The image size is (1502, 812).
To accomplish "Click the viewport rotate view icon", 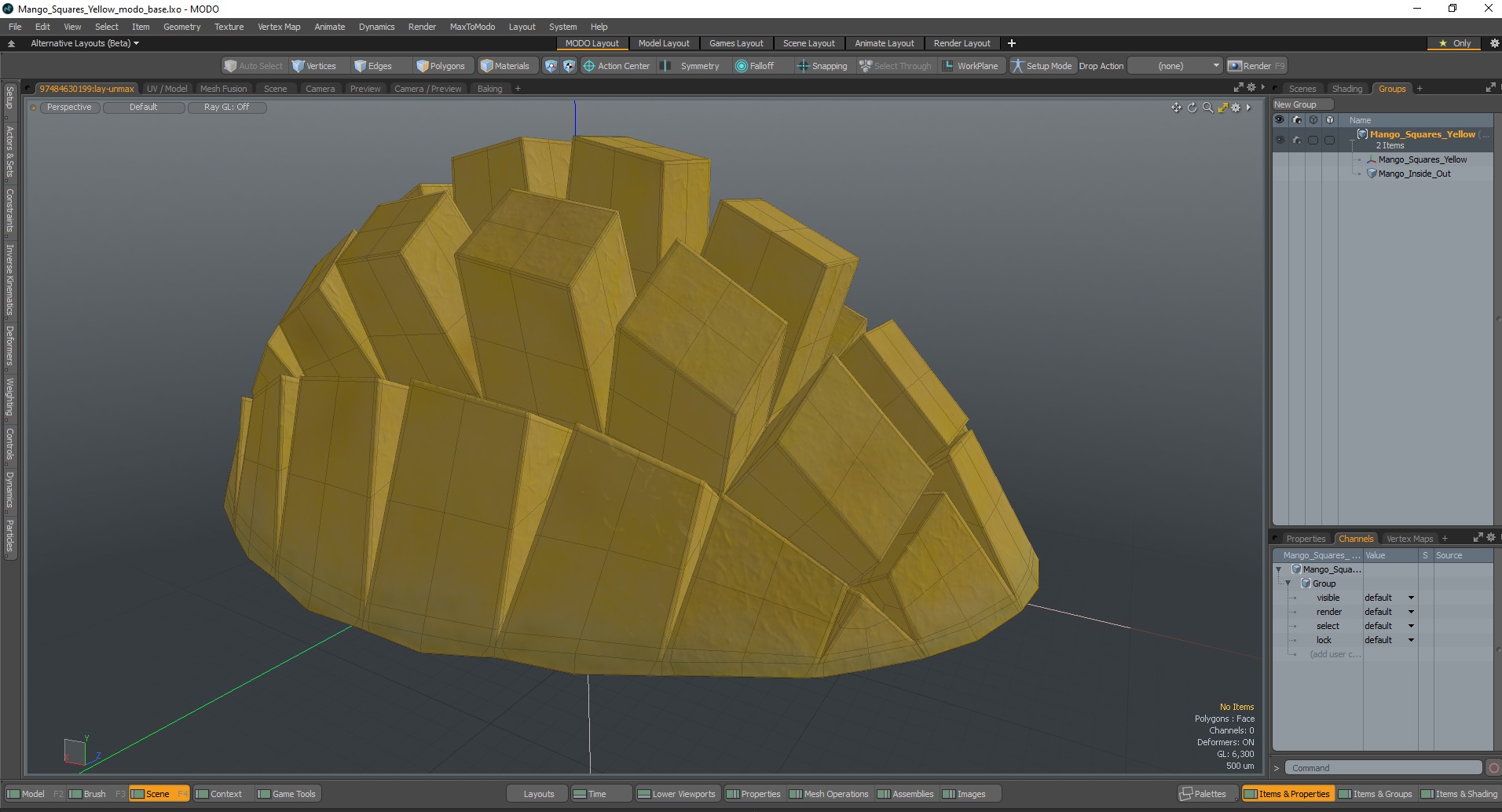I will pyautogui.click(x=1192, y=108).
